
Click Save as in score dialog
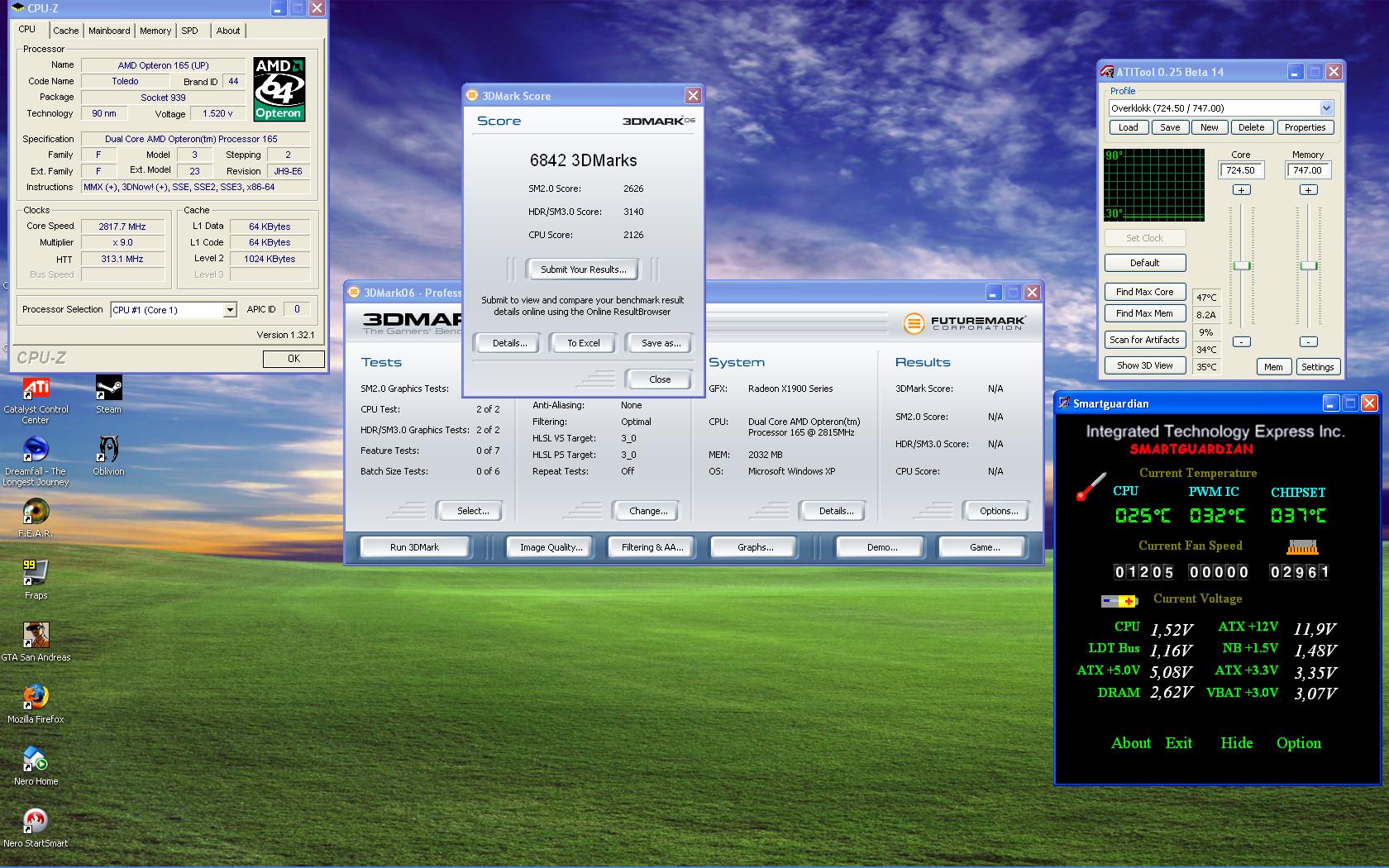661,343
